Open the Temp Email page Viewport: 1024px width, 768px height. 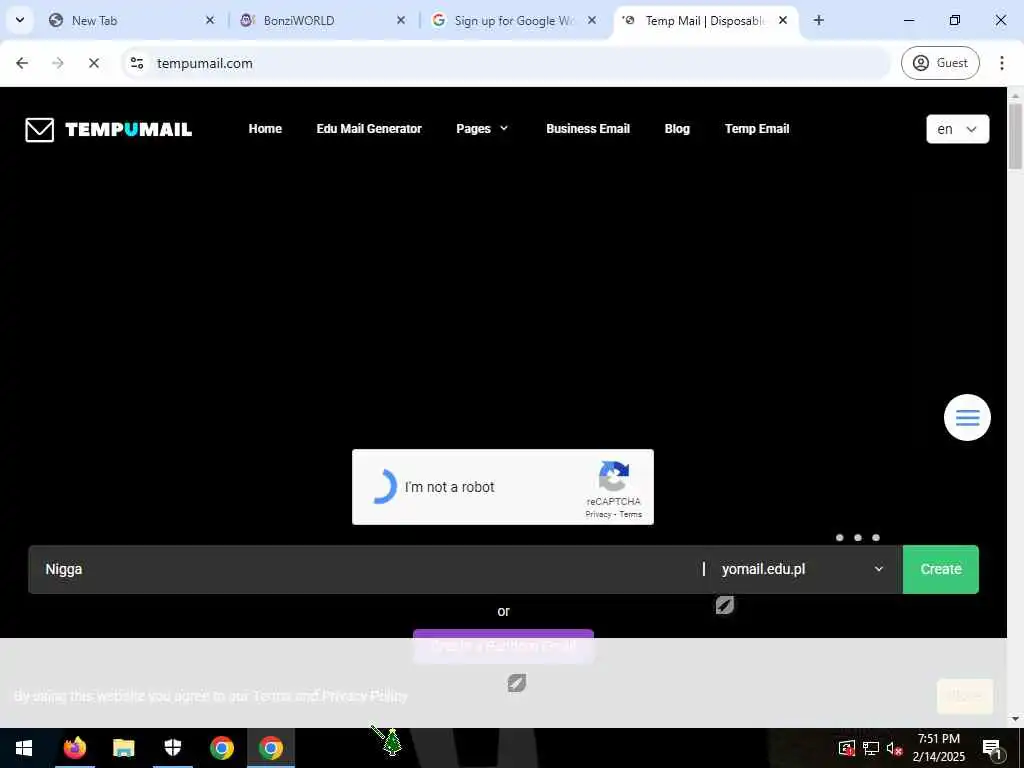[x=757, y=129]
